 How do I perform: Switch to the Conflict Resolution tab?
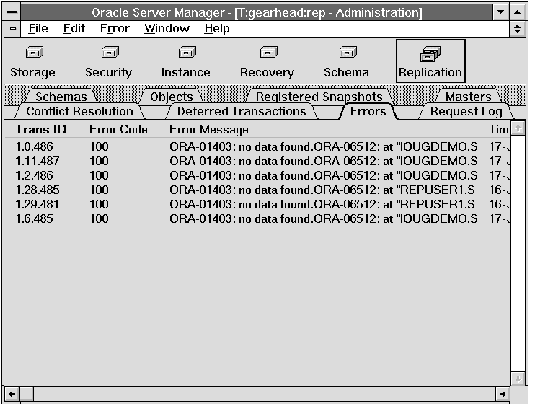point(80,111)
